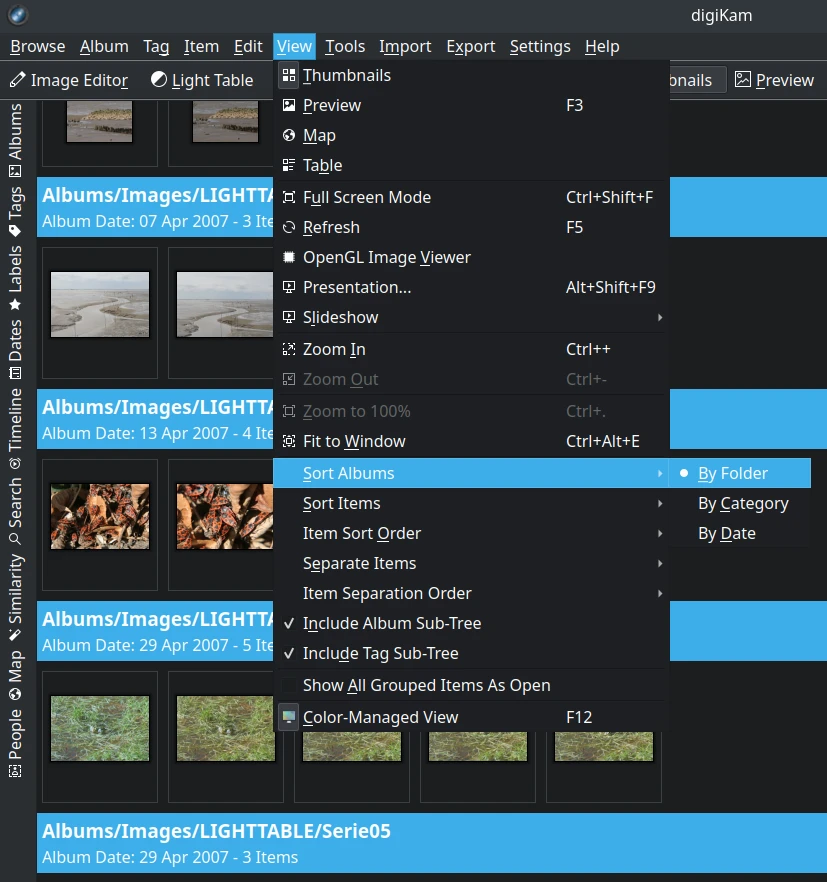
Task: Open the Tools menu
Action: tap(345, 46)
